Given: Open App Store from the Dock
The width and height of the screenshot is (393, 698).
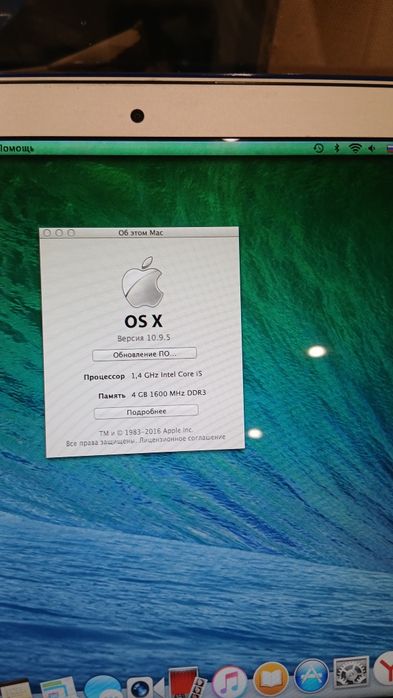Looking at the screenshot, I should (311, 675).
